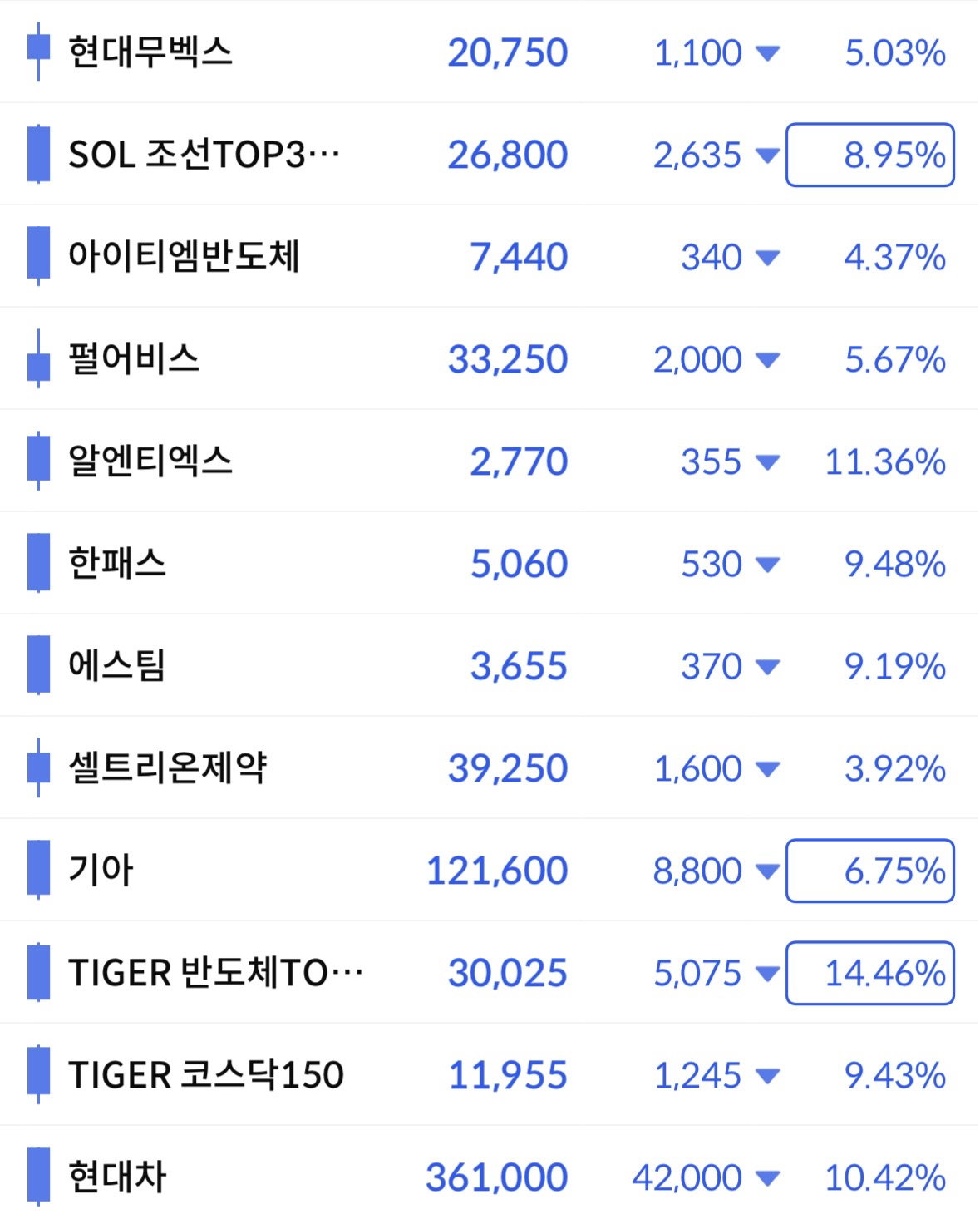Click the candlestick icon beside TIGER 코스닥150
980x1224 pixels.
pos(38,1074)
